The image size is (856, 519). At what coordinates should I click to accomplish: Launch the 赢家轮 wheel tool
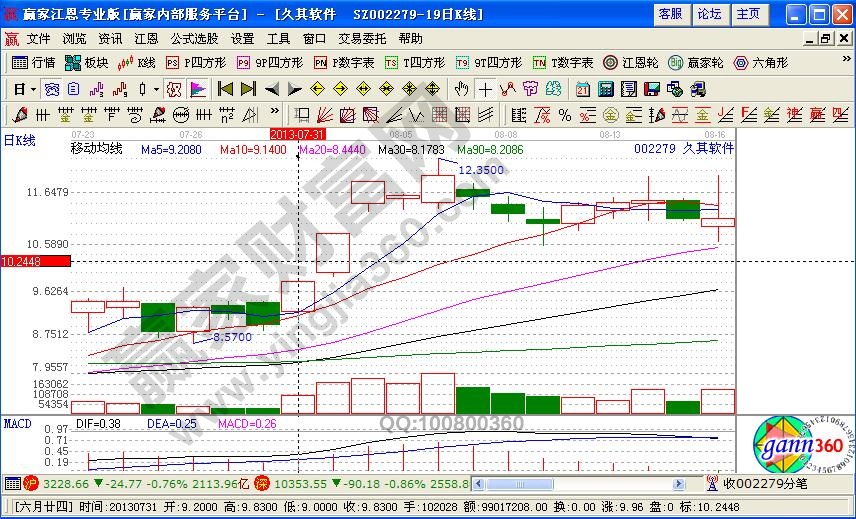point(696,63)
